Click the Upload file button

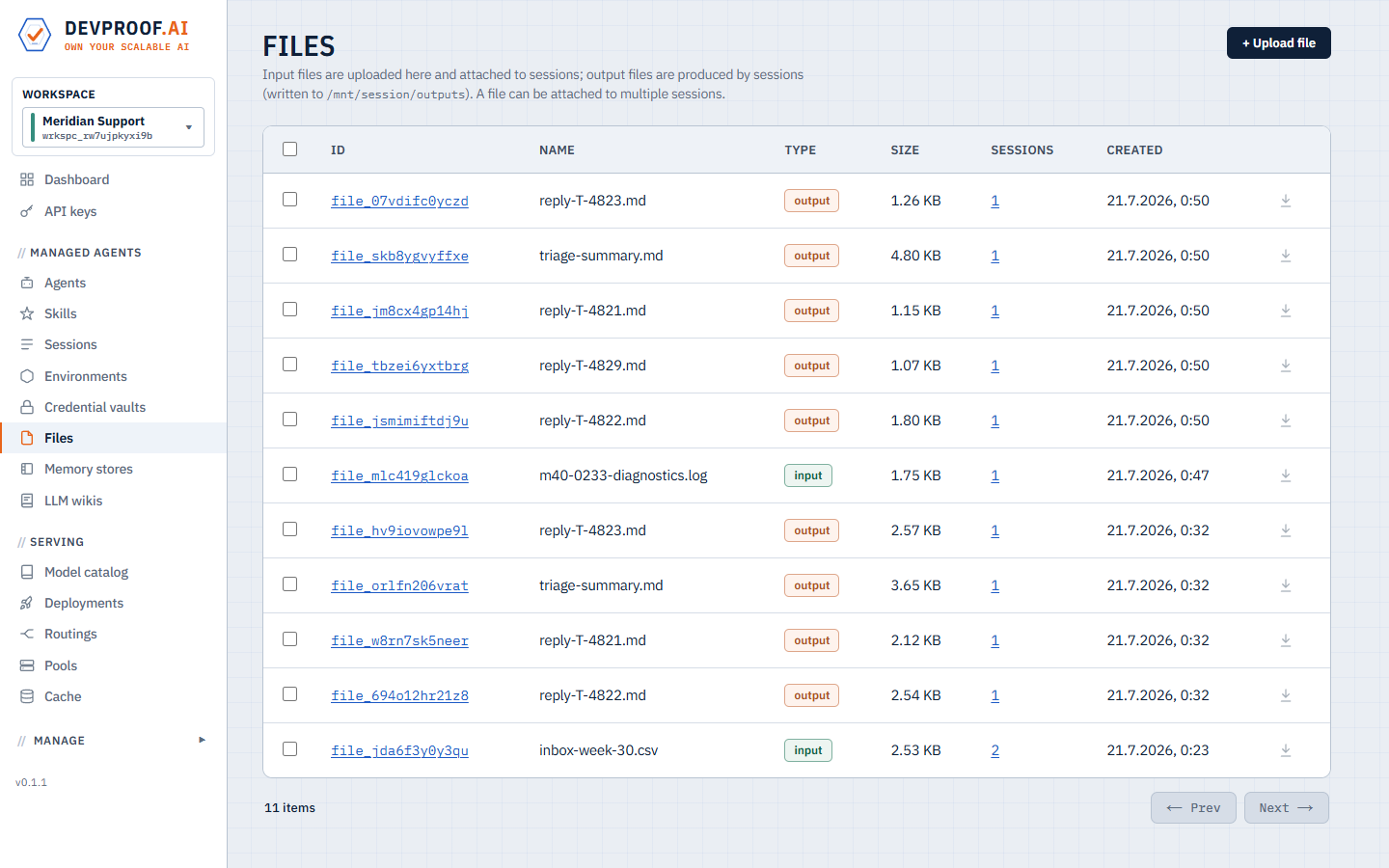1278,42
